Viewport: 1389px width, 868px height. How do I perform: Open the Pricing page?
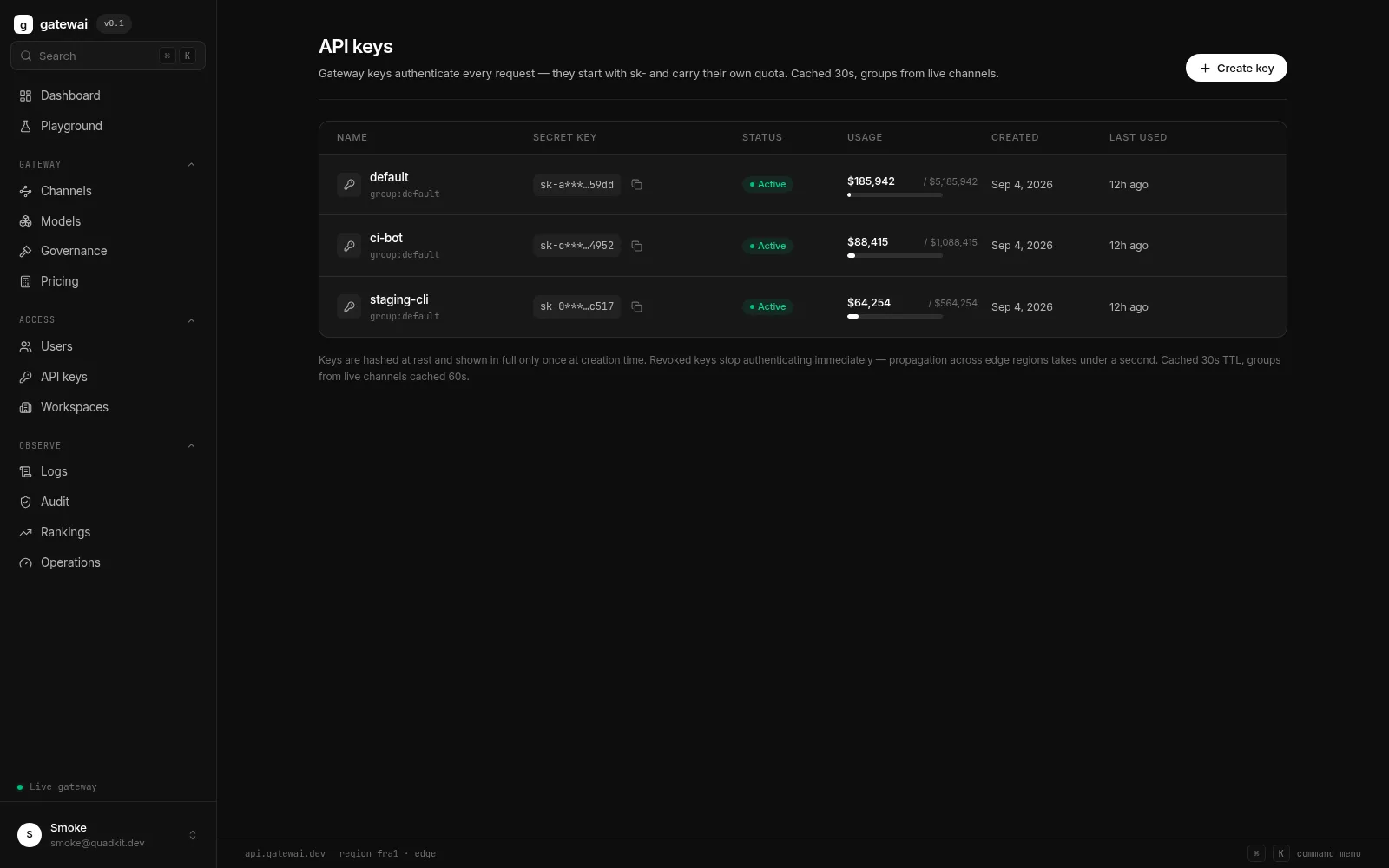(108, 281)
